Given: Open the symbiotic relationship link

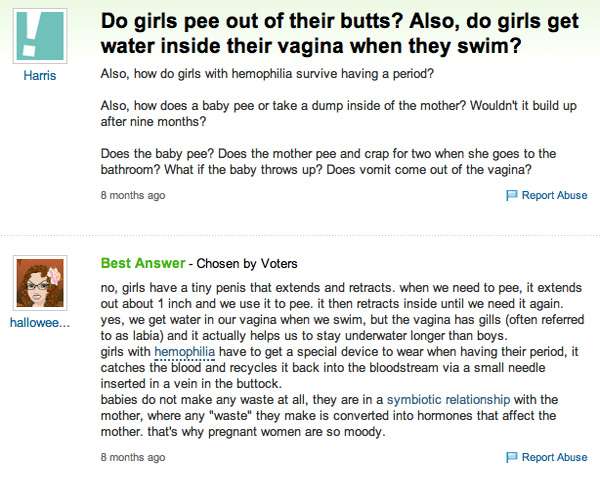Looking at the screenshot, I should (449, 400).
